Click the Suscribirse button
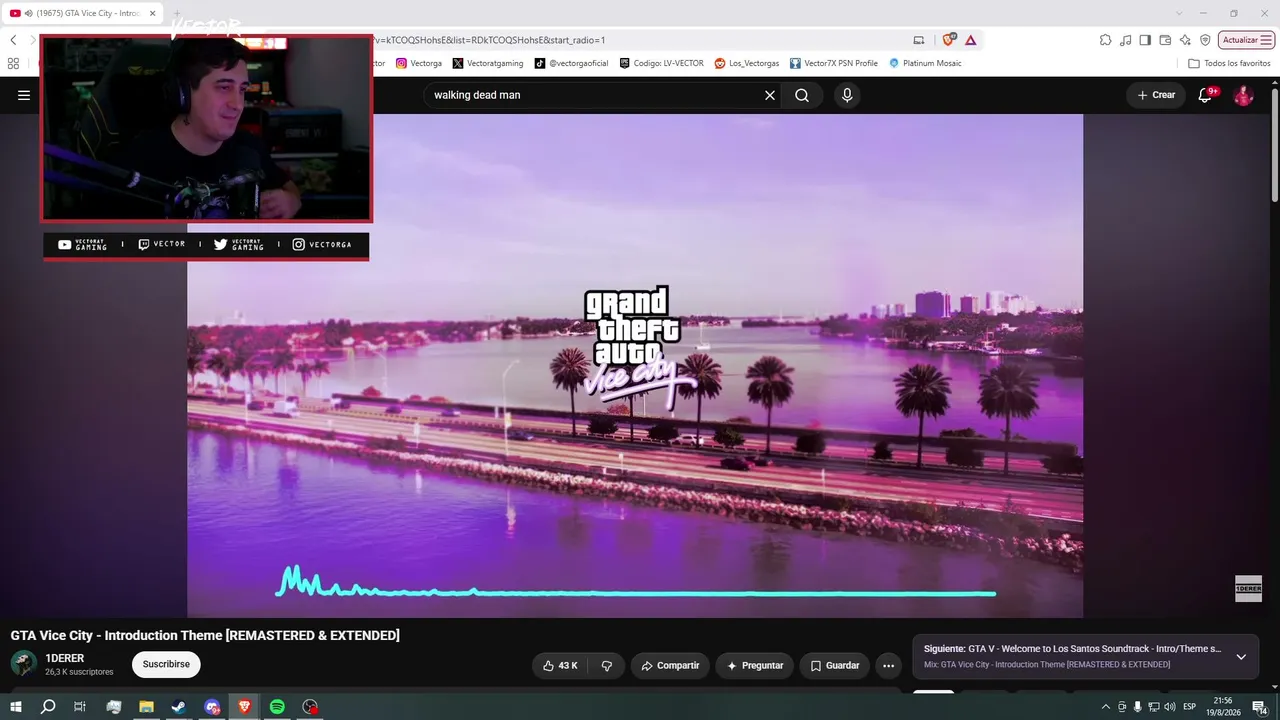The width and height of the screenshot is (1280, 720). [166, 664]
